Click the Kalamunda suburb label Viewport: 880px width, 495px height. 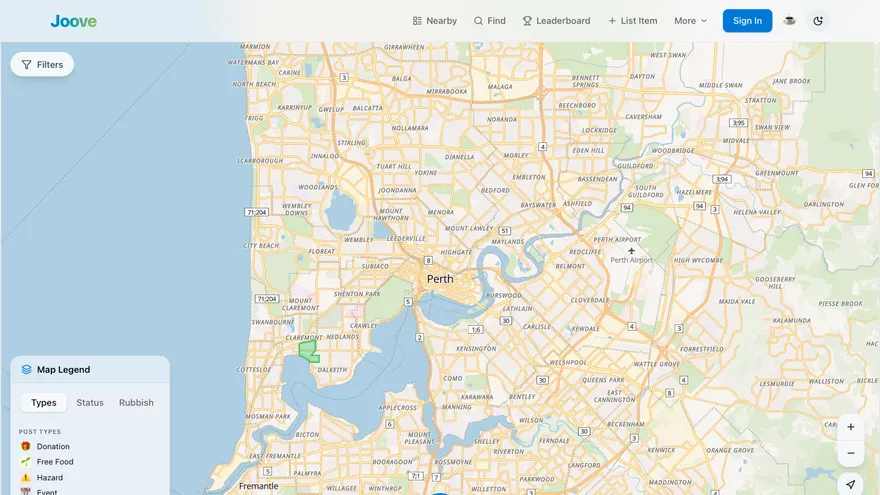(x=791, y=320)
